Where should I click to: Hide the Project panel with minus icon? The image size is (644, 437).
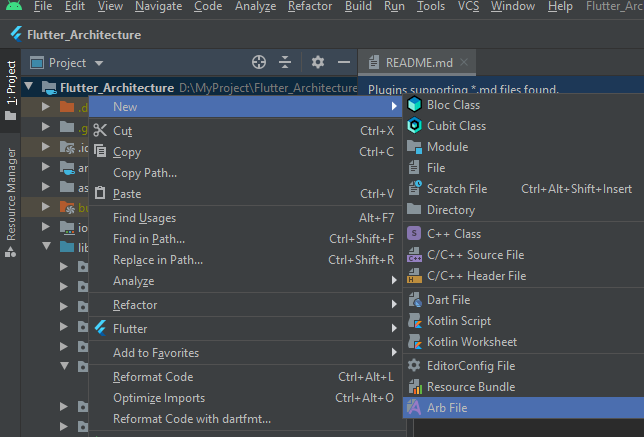(344, 62)
